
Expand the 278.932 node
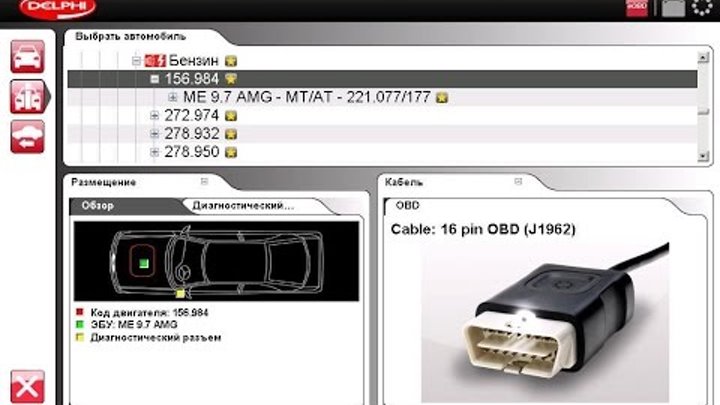pyautogui.click(x=155, y=134)
